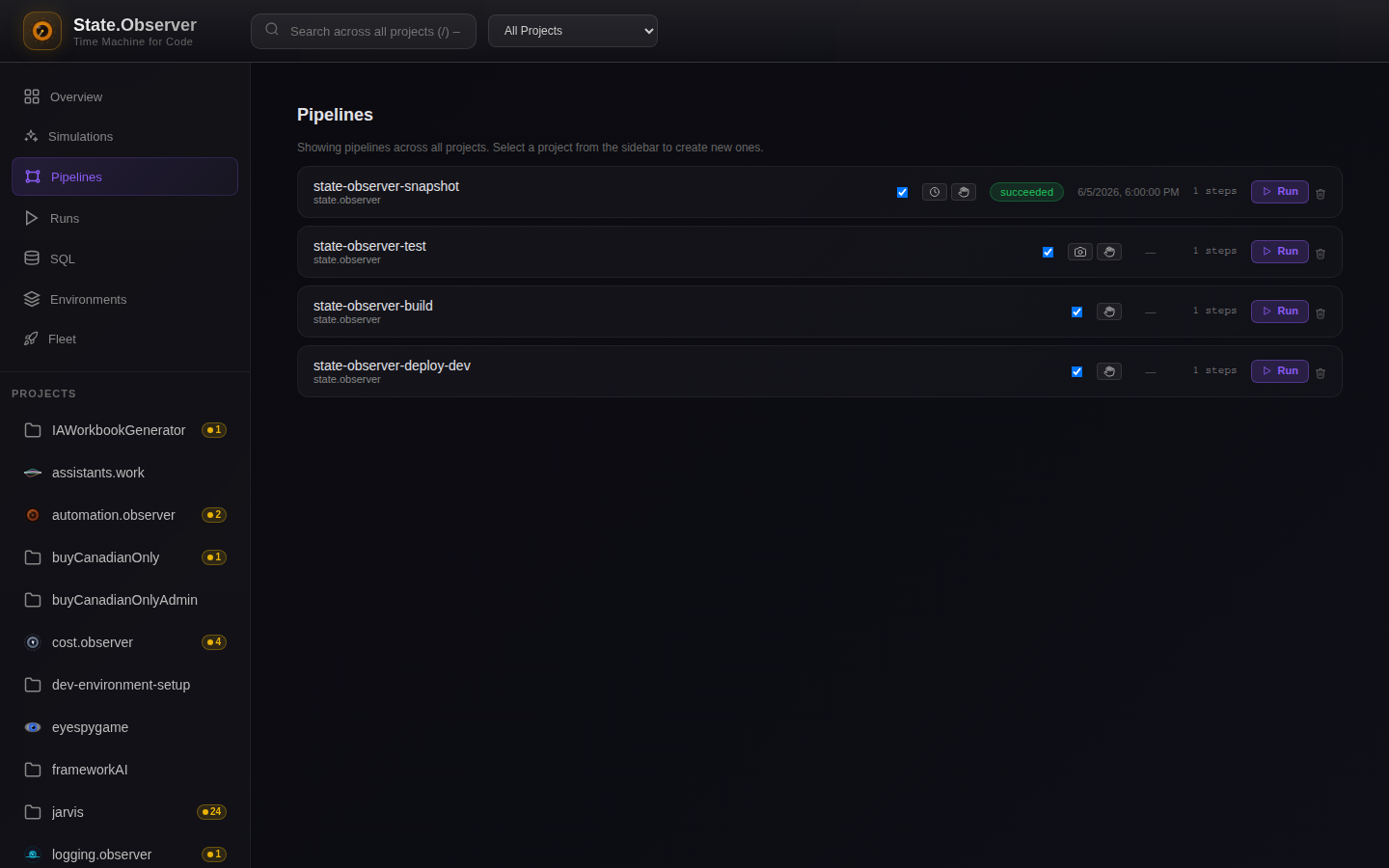Screen dimensions: 1389x868
Task: Click the eyespygame eye icon
Action: point(33,727)
